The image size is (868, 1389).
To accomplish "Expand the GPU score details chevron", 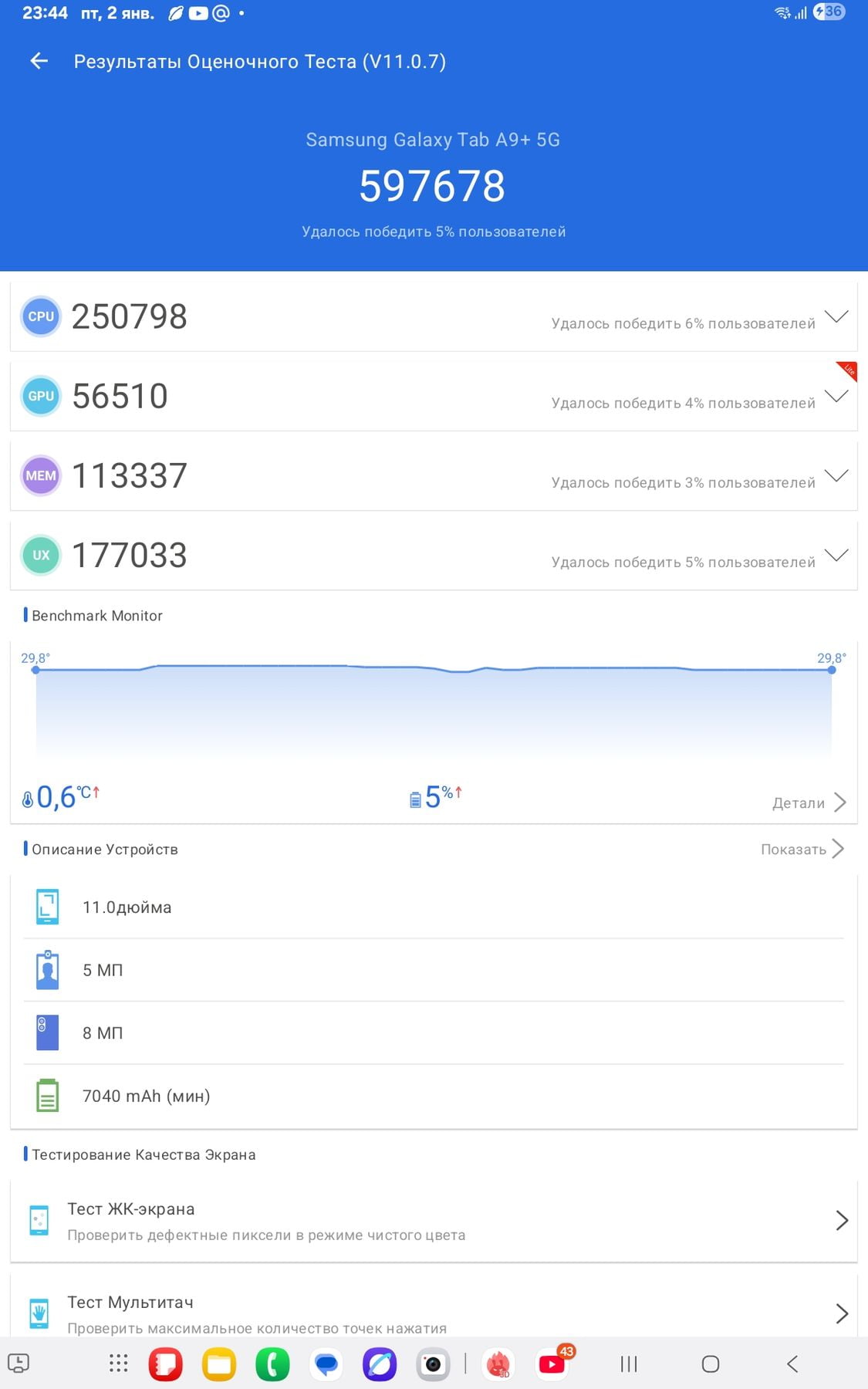I will (836, 396).
